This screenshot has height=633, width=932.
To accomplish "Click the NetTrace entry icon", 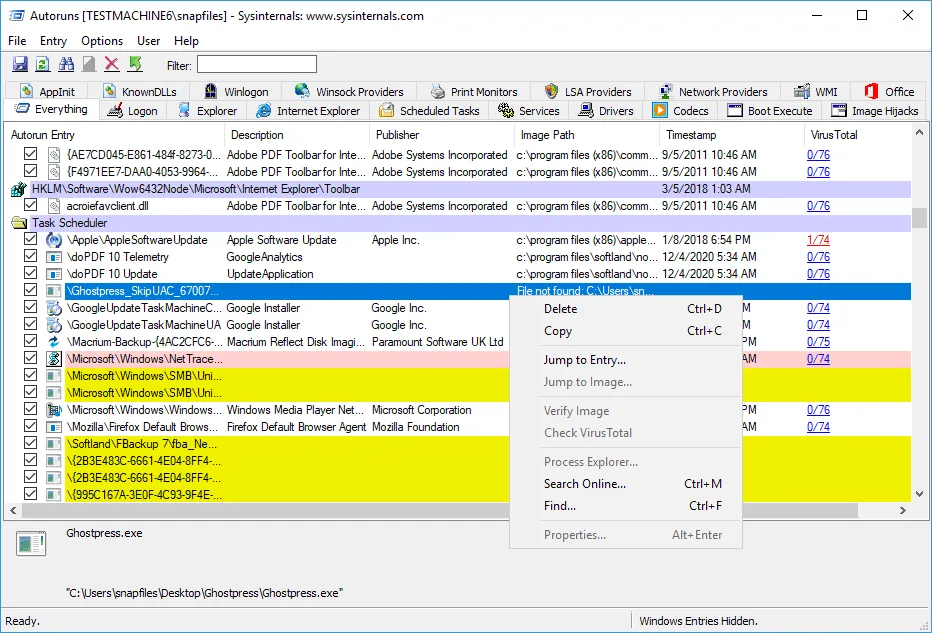I will pyautogui.click(x=54, y=359).
